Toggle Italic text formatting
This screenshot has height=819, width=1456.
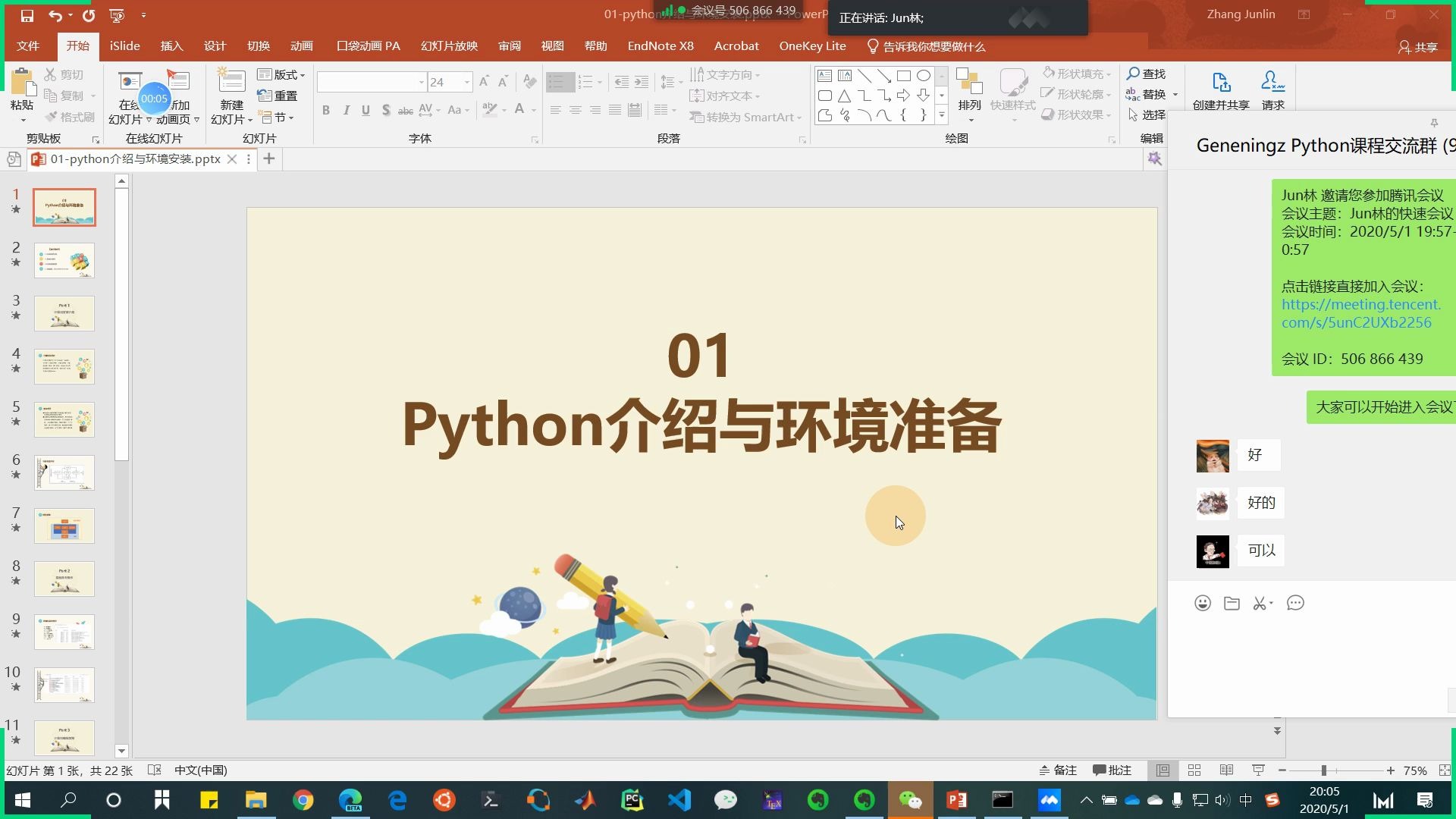(x=346, y=111)
